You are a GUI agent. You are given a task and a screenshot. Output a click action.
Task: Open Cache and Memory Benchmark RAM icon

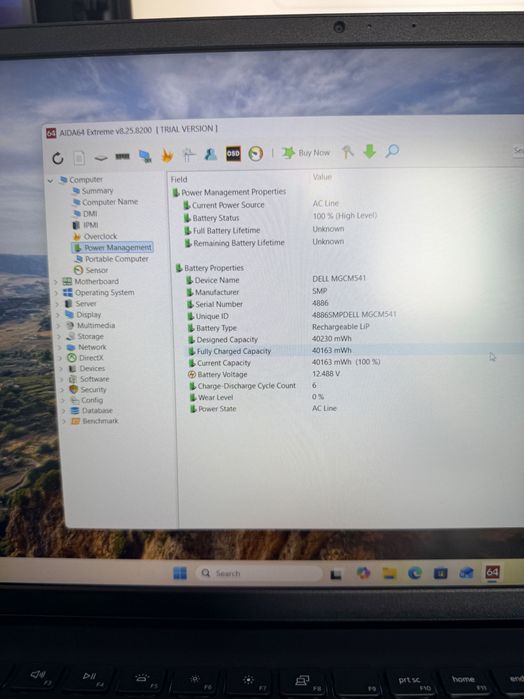[x=122, y=156]
